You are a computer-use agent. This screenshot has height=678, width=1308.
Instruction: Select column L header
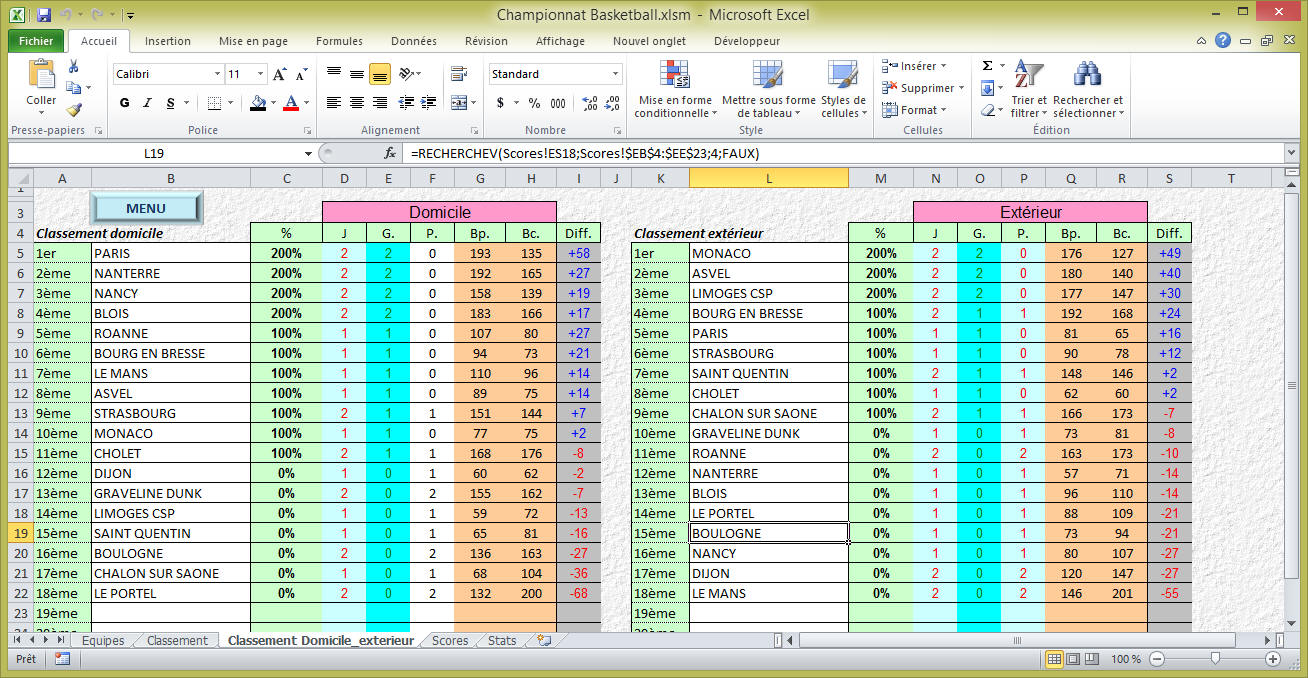(x=768, y=178)
